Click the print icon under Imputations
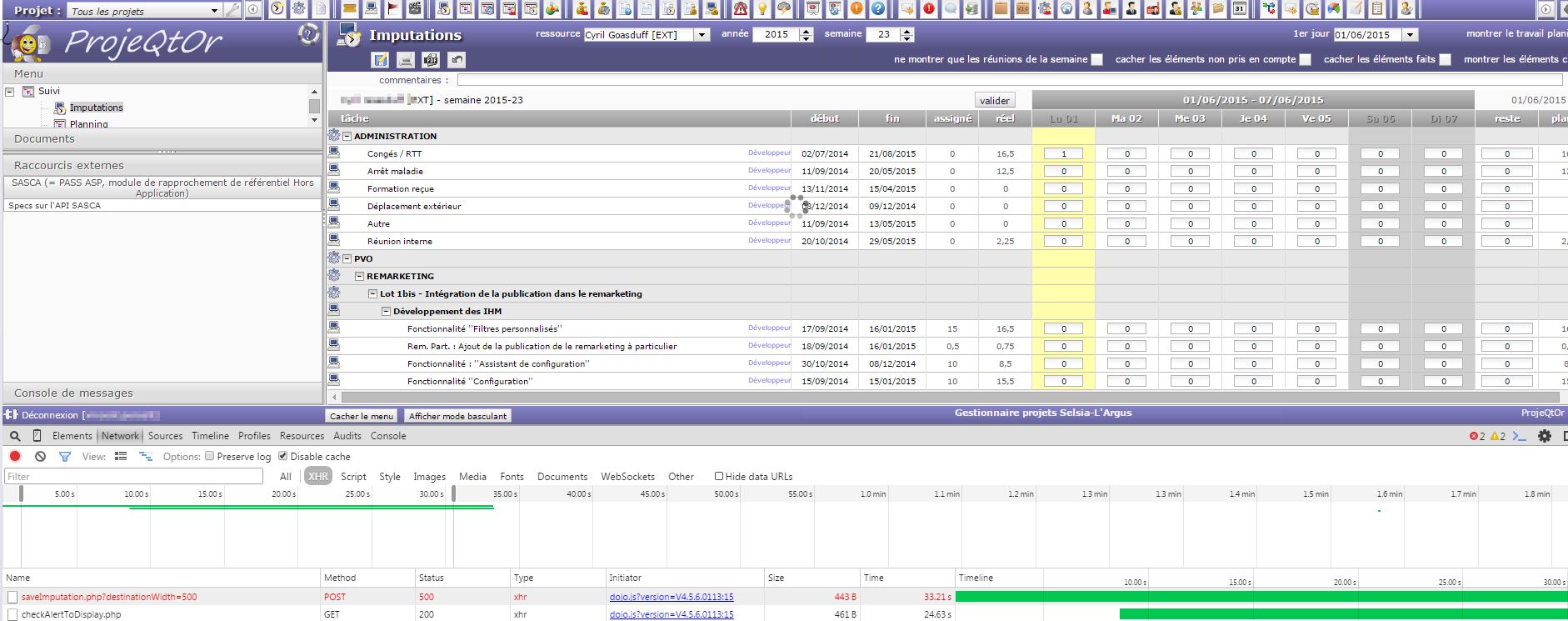Viewport: 1568px width, 621px height. pos(405,60)
